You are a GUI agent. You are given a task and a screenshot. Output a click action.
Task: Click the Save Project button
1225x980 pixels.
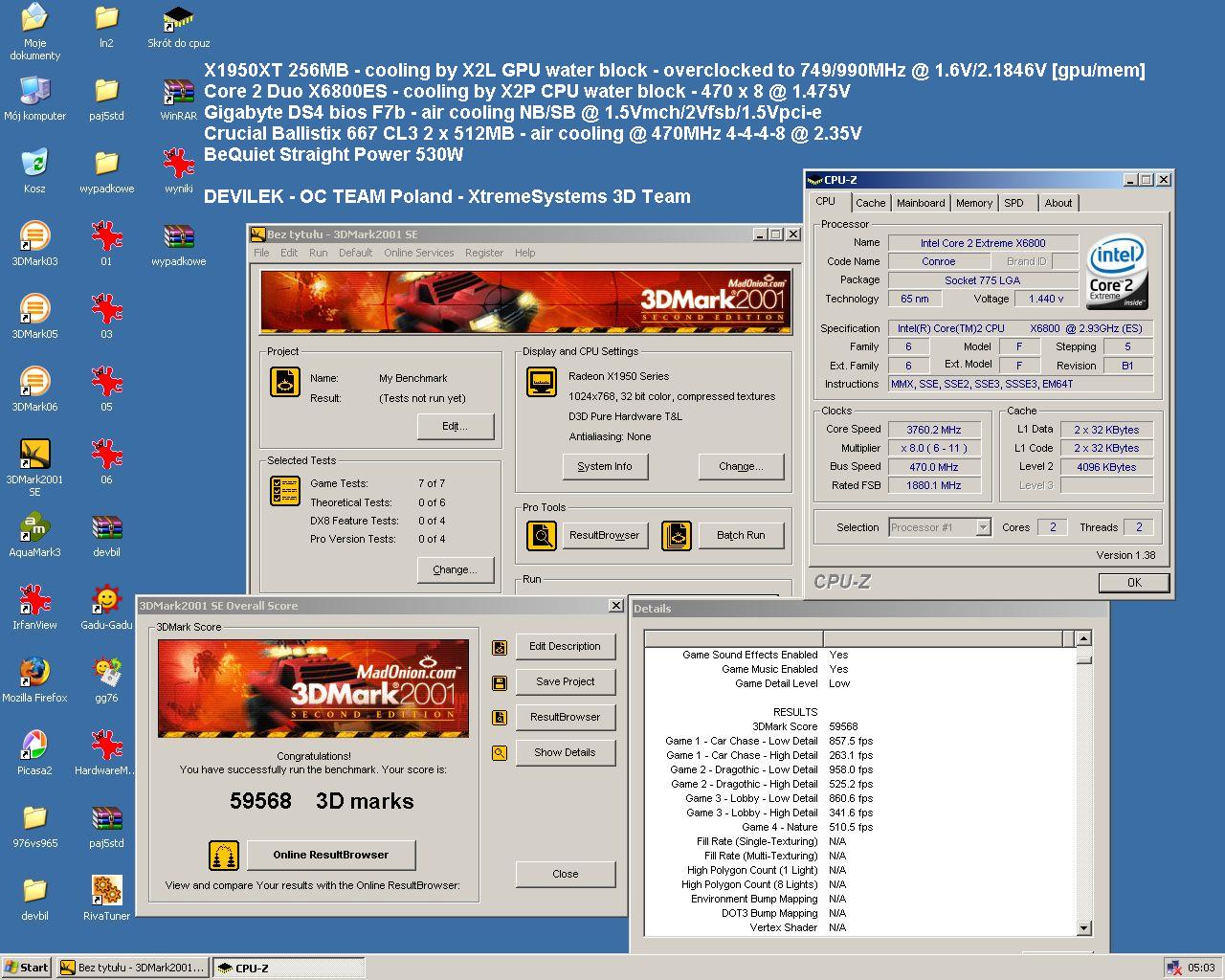point(566,681)
